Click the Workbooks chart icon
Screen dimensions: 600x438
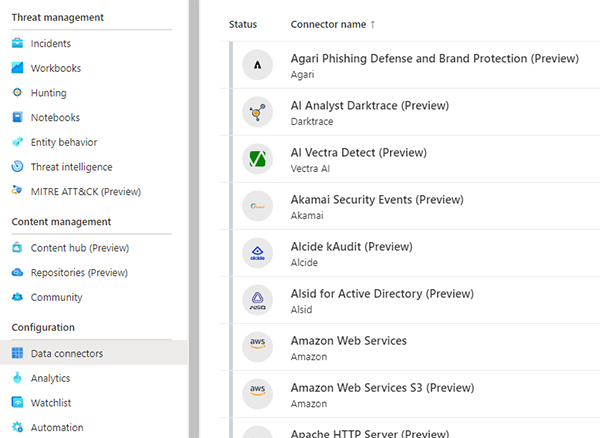17,68
